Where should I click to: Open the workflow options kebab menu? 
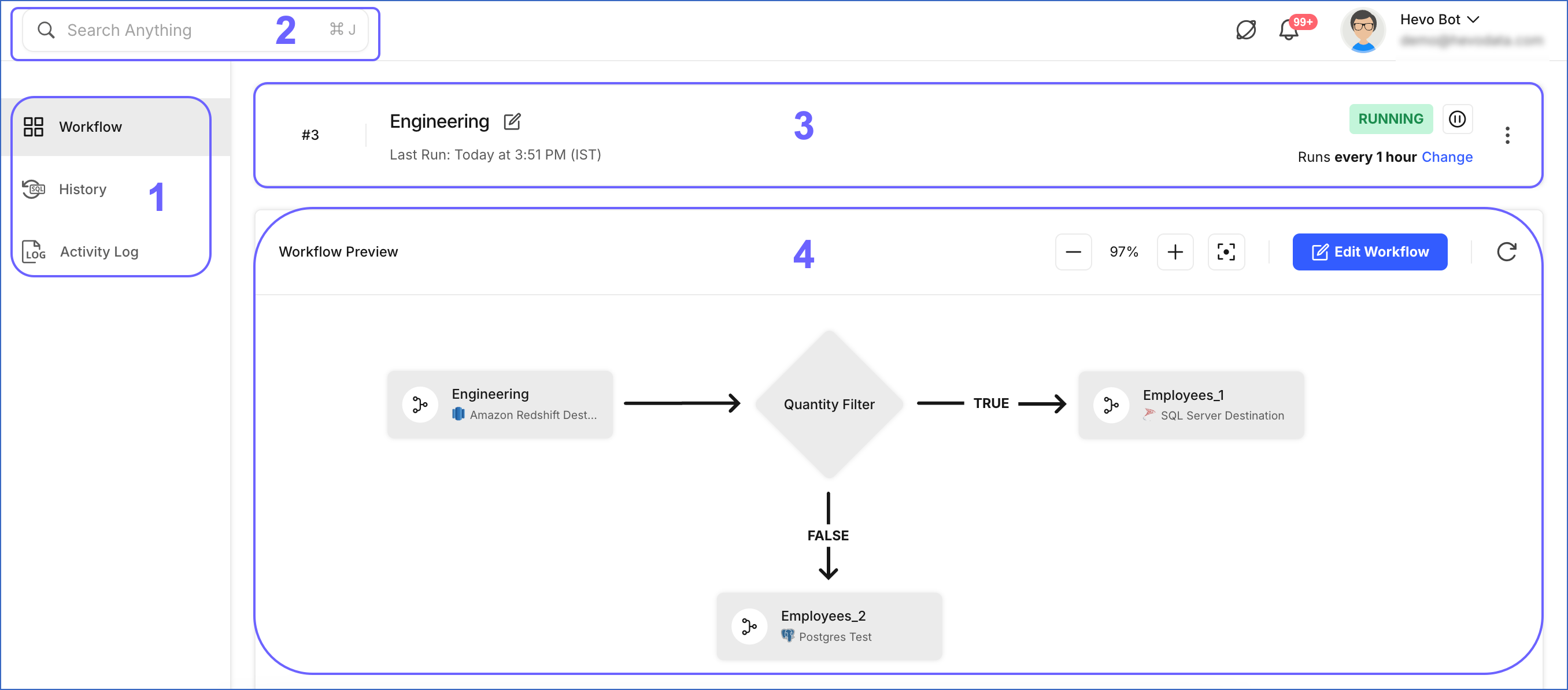[x=1508, y=135]
